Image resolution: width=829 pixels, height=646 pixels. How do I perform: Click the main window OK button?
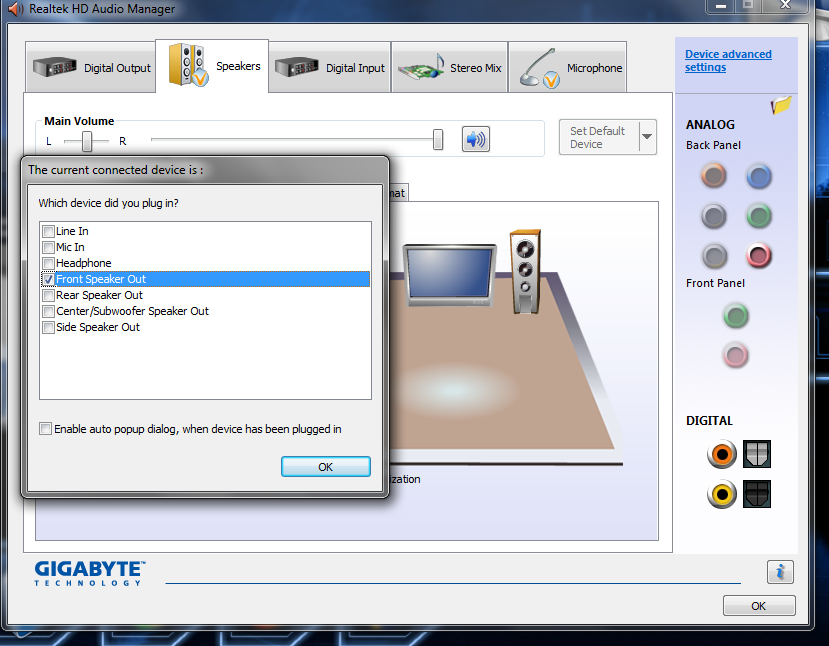[x=759, y=606]
